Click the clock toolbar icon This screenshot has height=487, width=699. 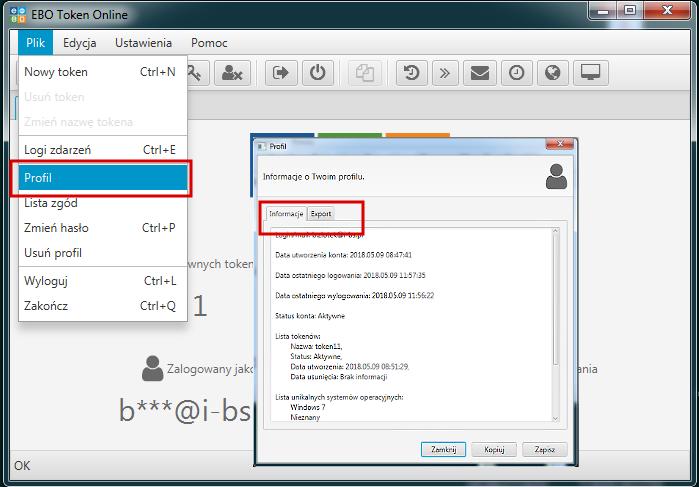coord(517,73)
